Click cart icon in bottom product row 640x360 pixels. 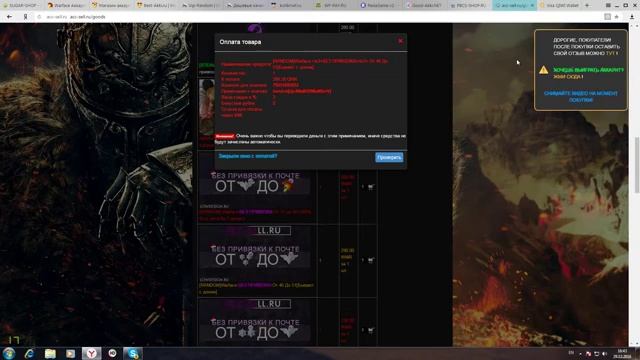click(371, 330)
